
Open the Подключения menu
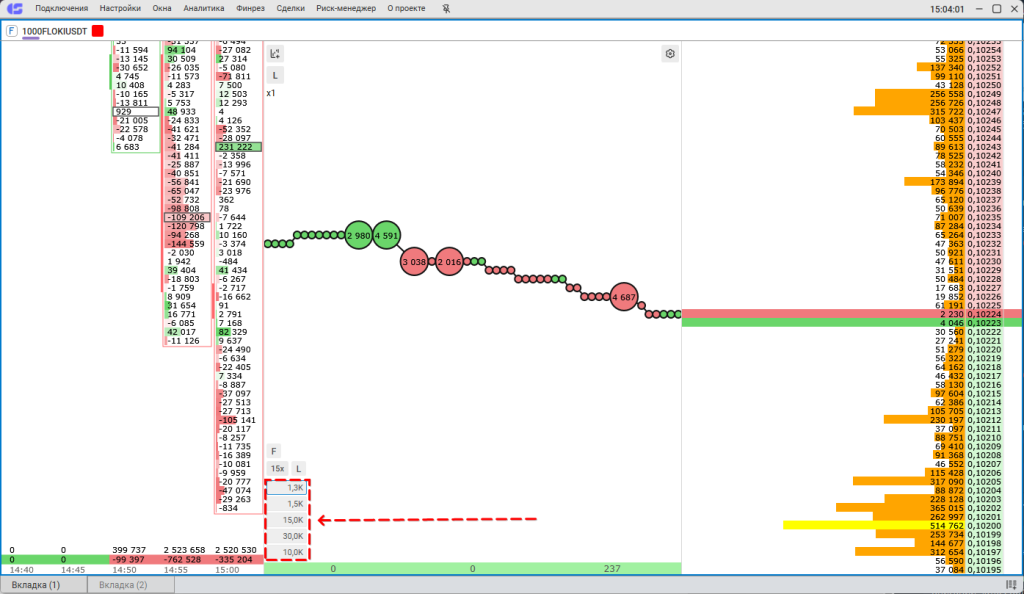point(62,9)
